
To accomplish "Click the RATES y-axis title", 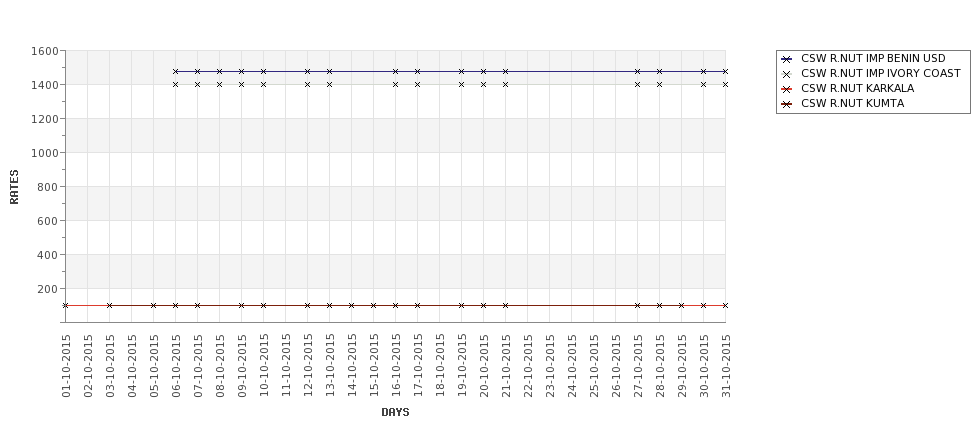I will [x=14, y=187].
